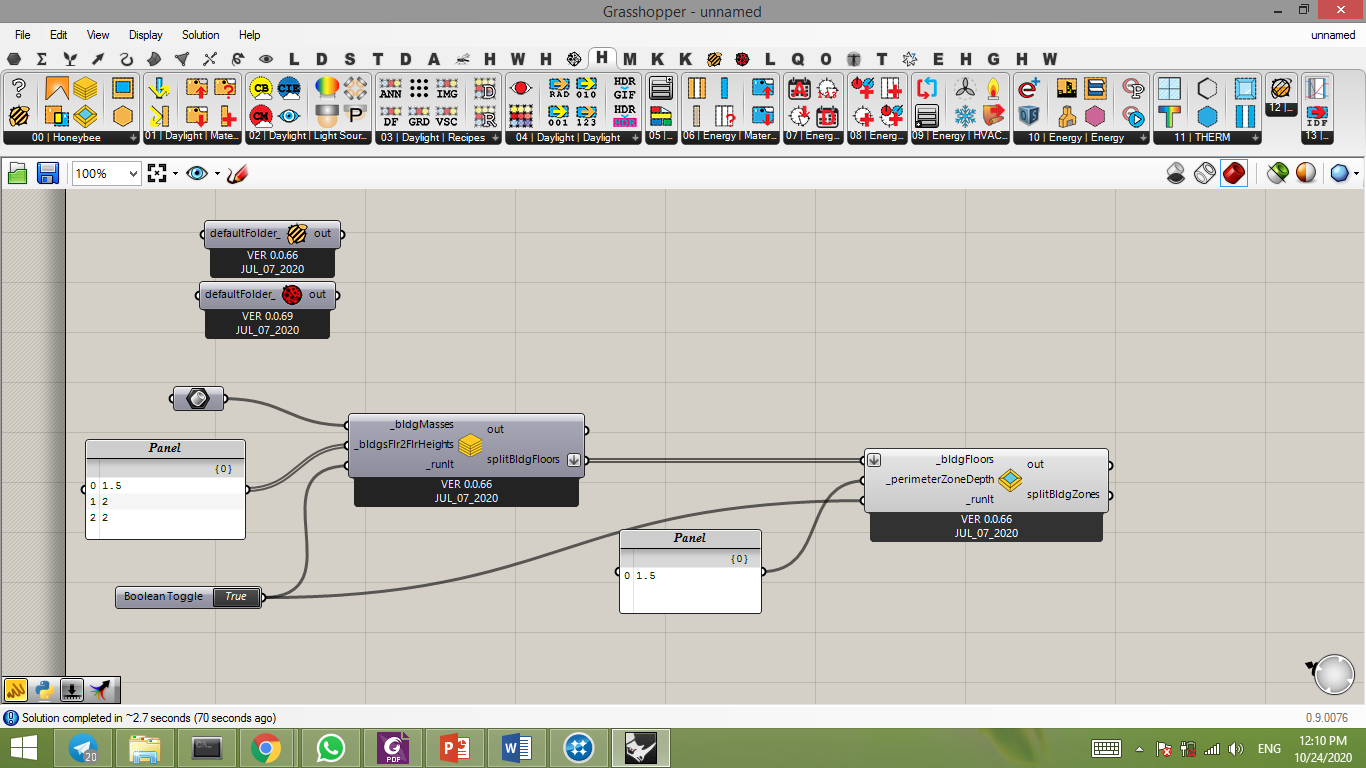The height and width of the screenshot is (768, 1366).
Task: Select the blue CIE sky icon
Action: pos(289,88)
